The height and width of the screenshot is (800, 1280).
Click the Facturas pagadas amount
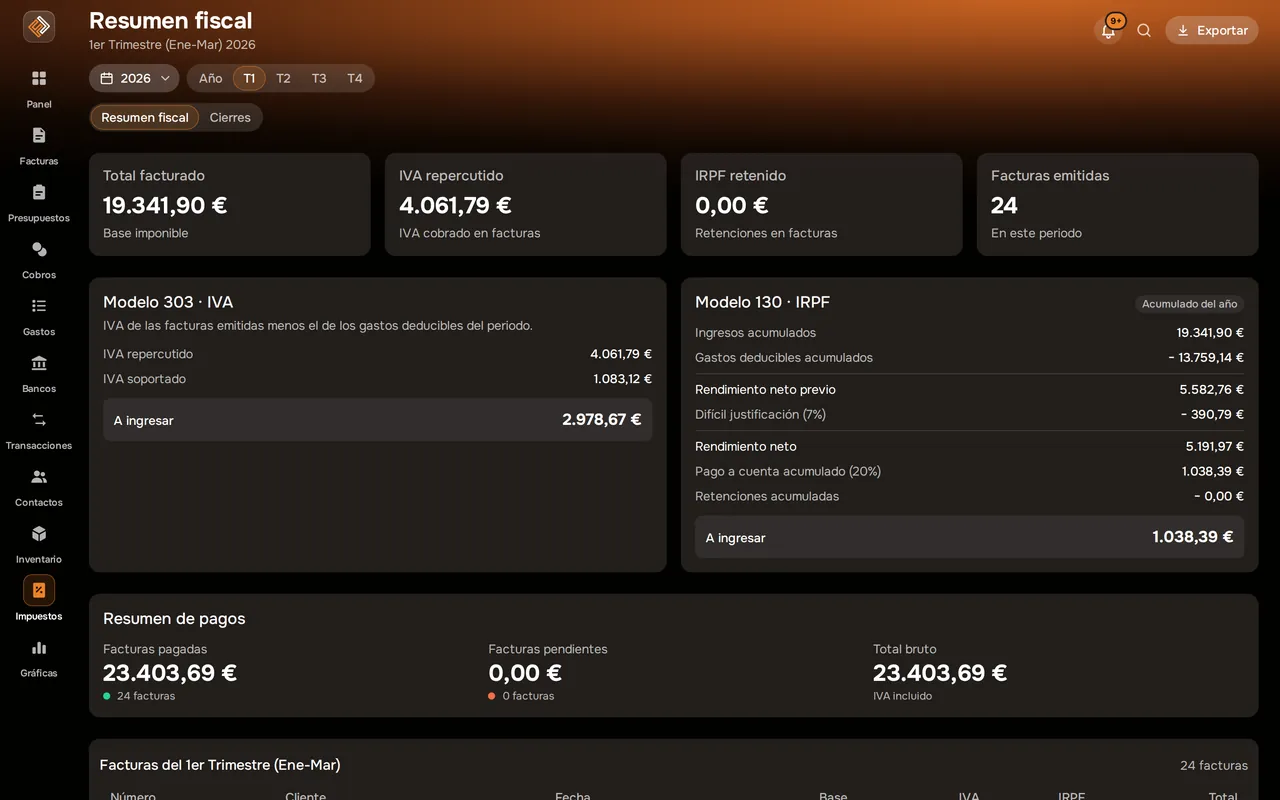point(170,673)
